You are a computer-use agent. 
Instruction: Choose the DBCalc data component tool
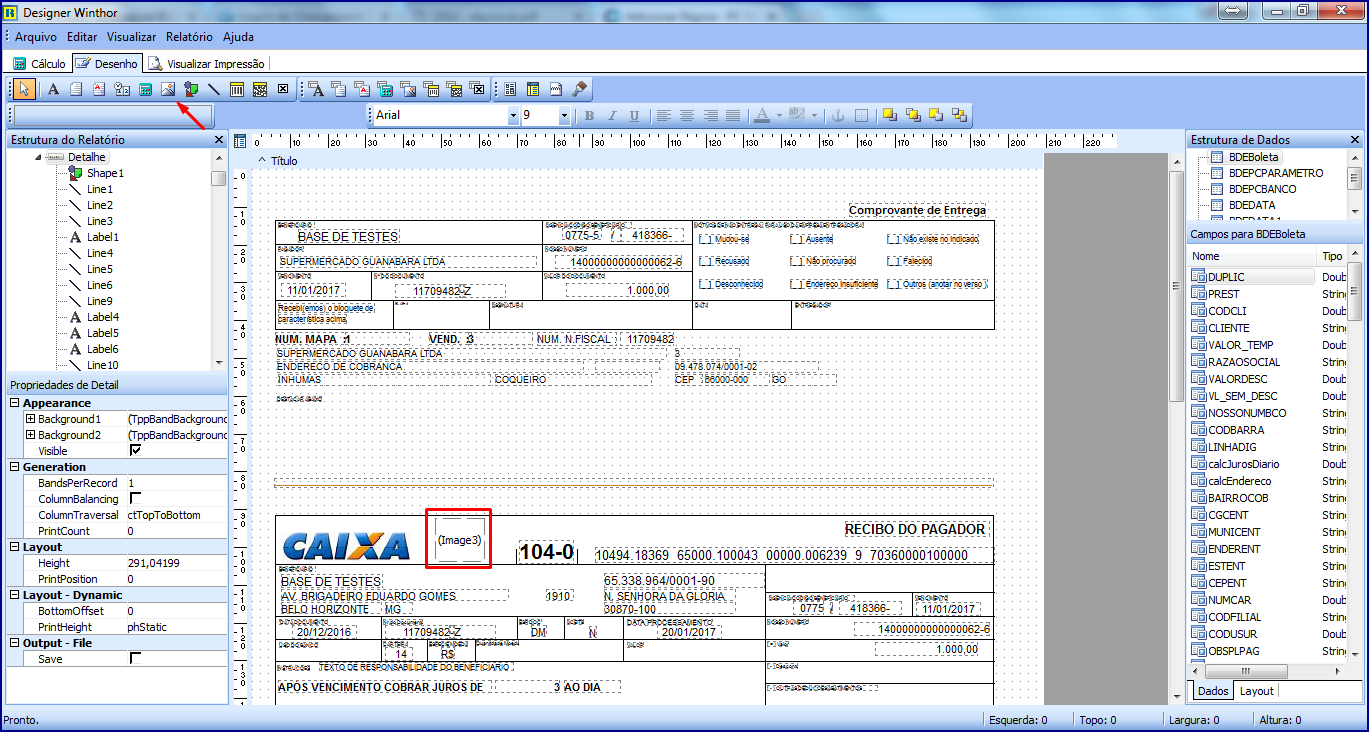(x=385, y=89)
